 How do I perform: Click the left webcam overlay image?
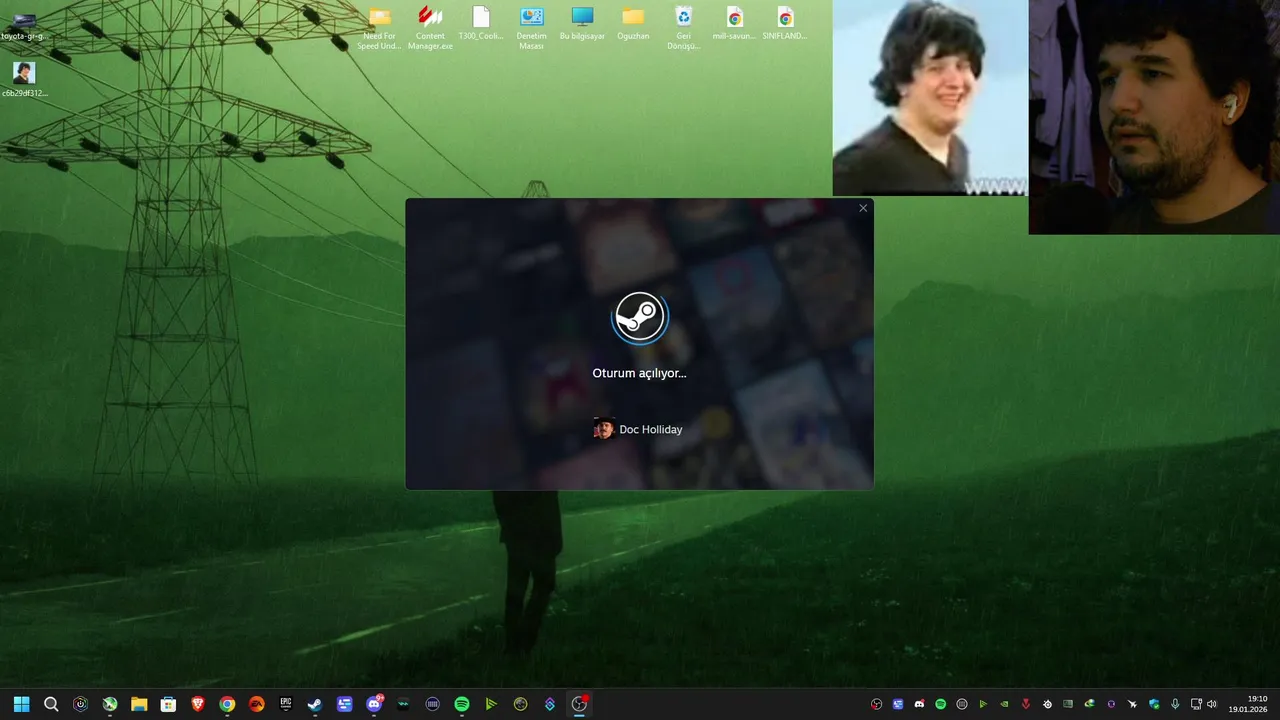(930, 97)
